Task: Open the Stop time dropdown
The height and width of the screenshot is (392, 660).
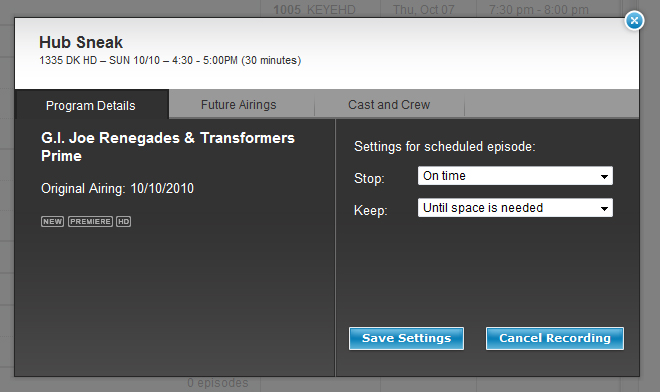Action: pos(515,176)
